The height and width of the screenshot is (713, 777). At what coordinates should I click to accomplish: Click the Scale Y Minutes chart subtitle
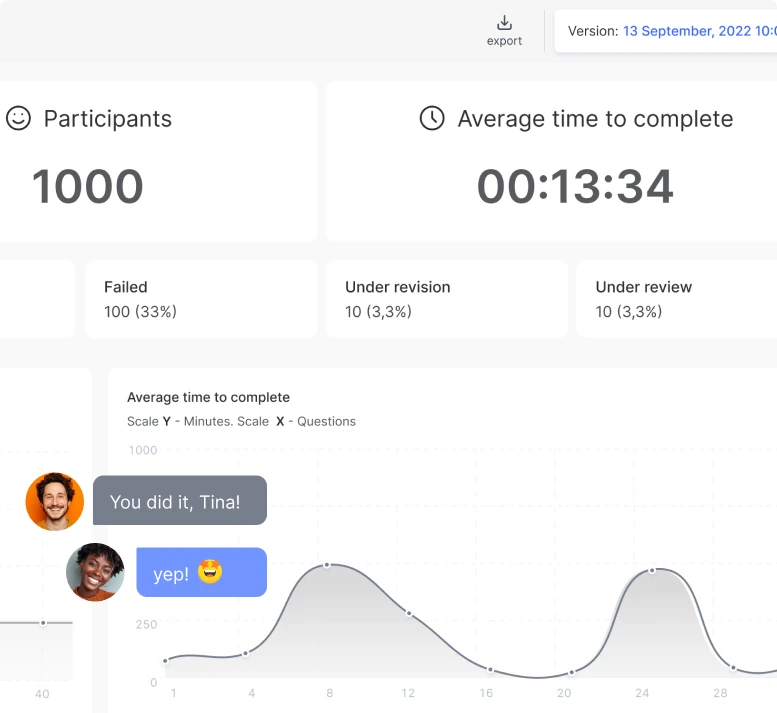pos(241,421)
